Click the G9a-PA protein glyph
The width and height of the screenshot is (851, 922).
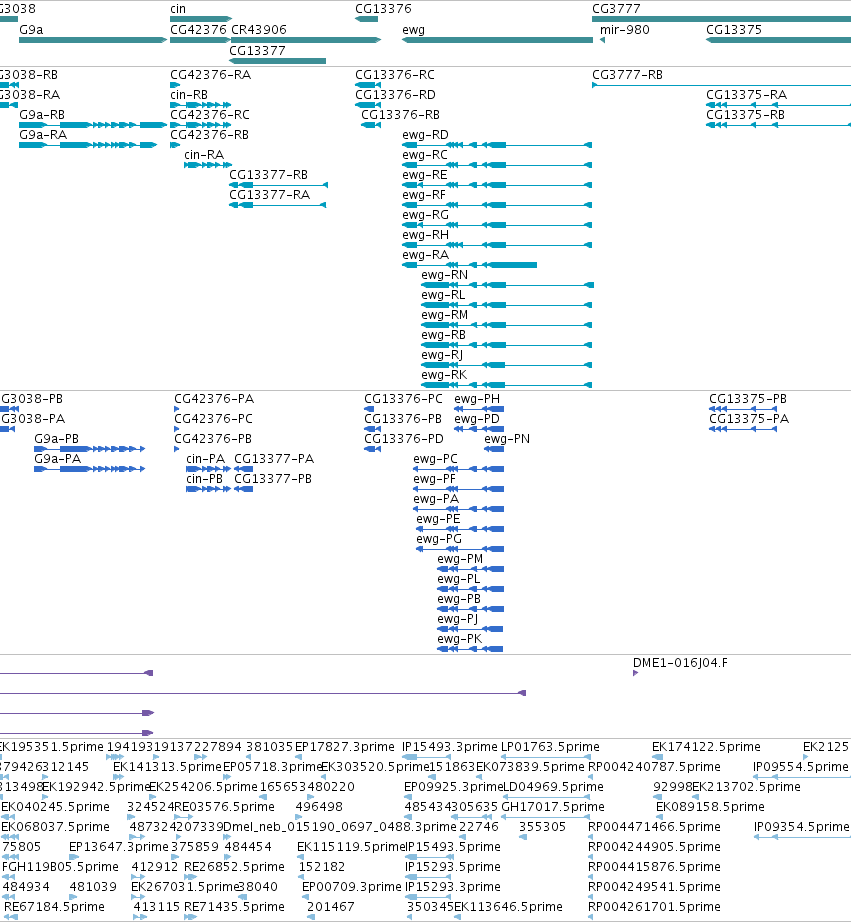[x=89, y=469]
